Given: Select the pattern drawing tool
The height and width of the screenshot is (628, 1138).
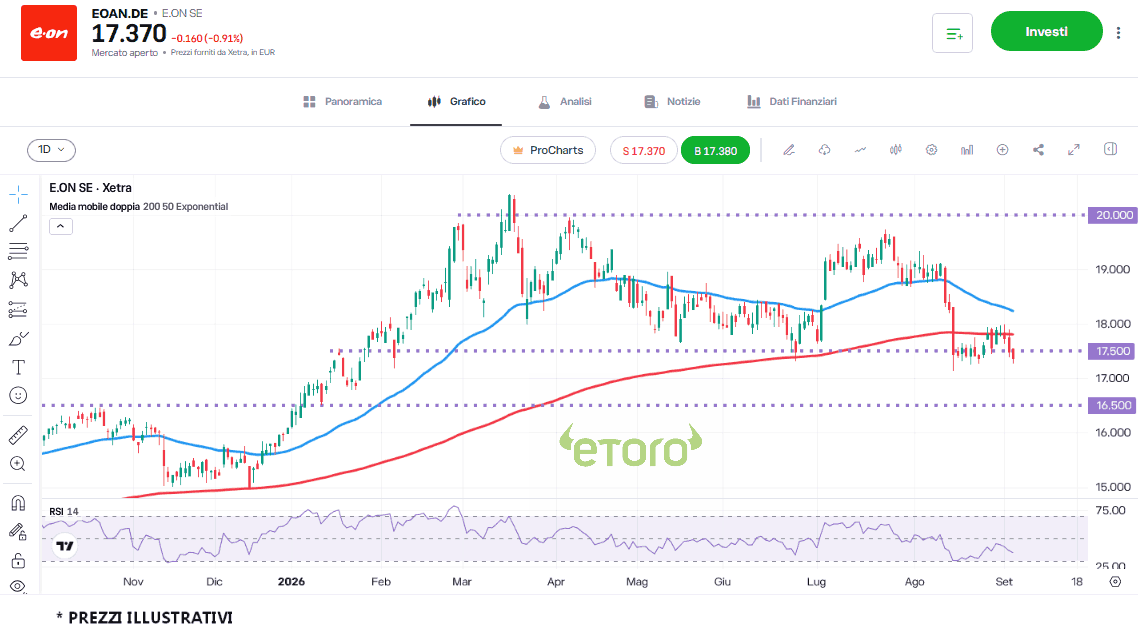Looking at the screenshot, I should [x=18, y=280].
